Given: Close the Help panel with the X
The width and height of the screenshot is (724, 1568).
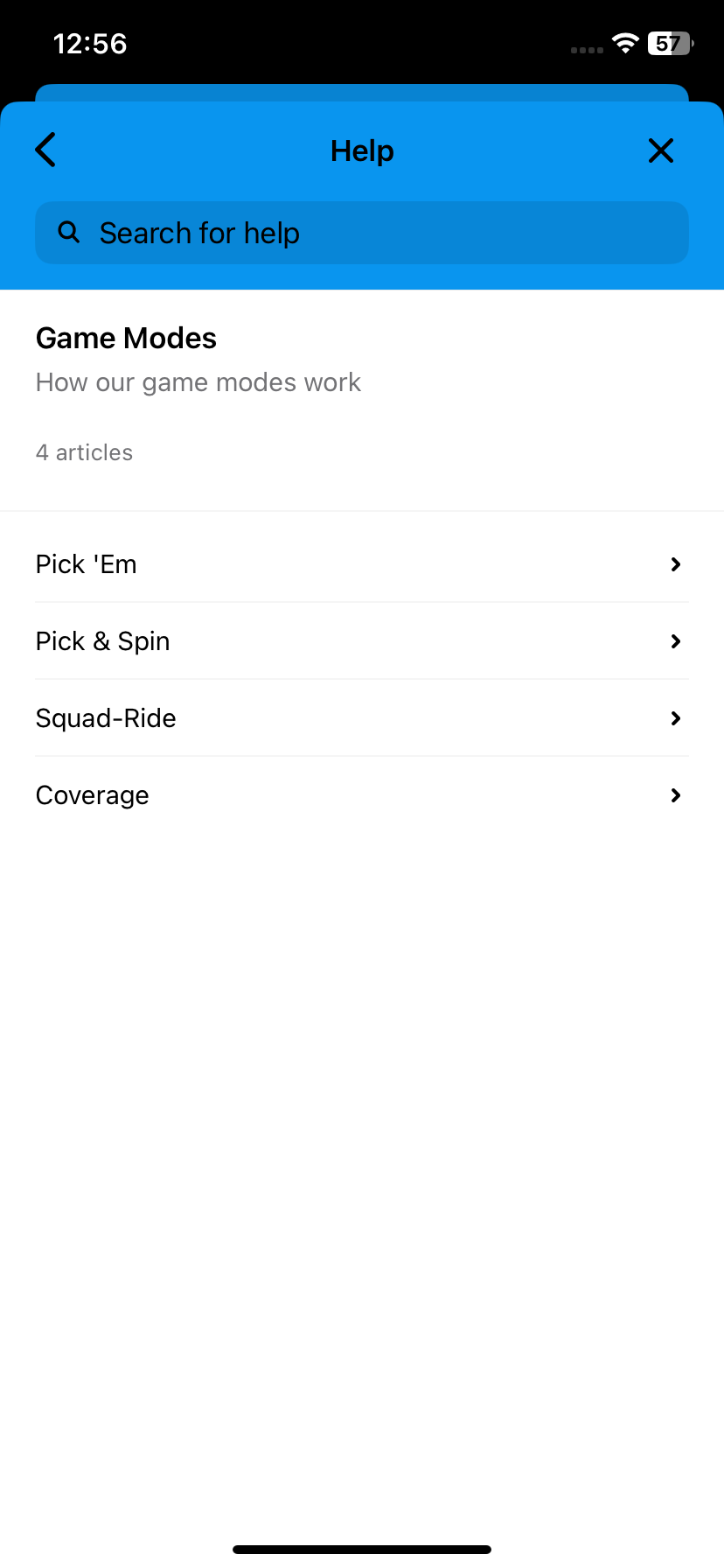Looking at the screenshot, I should [x=661, y=150].
